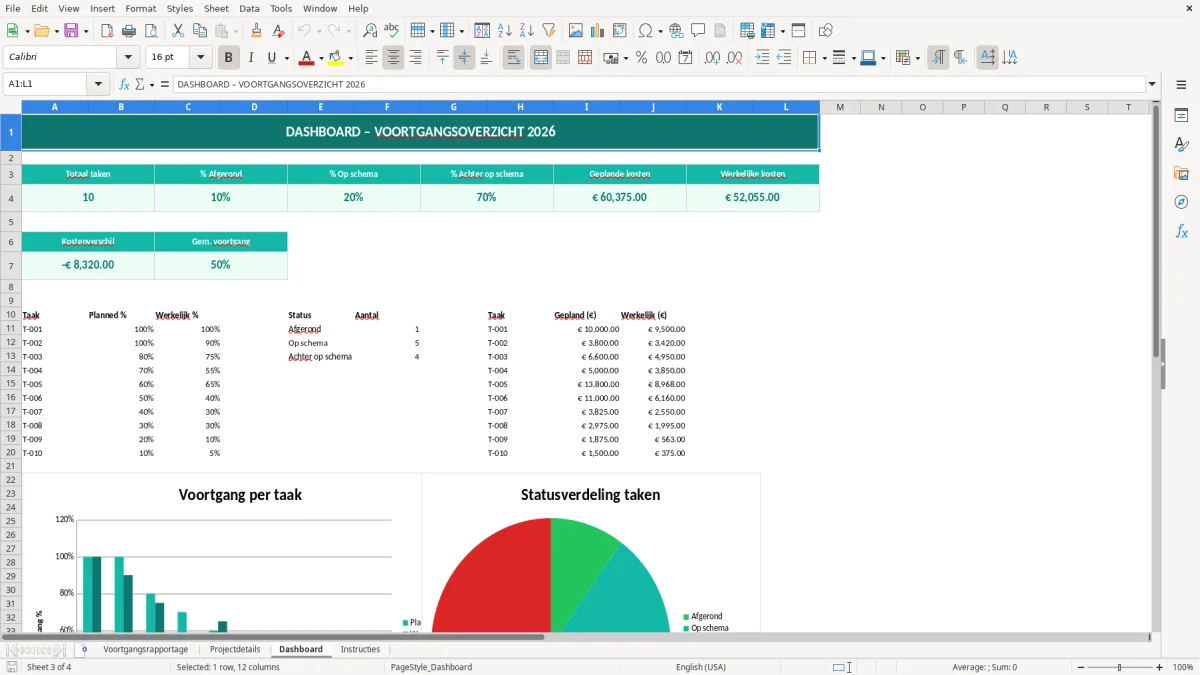Image resolution: width=1200 pixels, height=675 pixels.
Task: Click the Insert Image icon
Action: point(576,31)
